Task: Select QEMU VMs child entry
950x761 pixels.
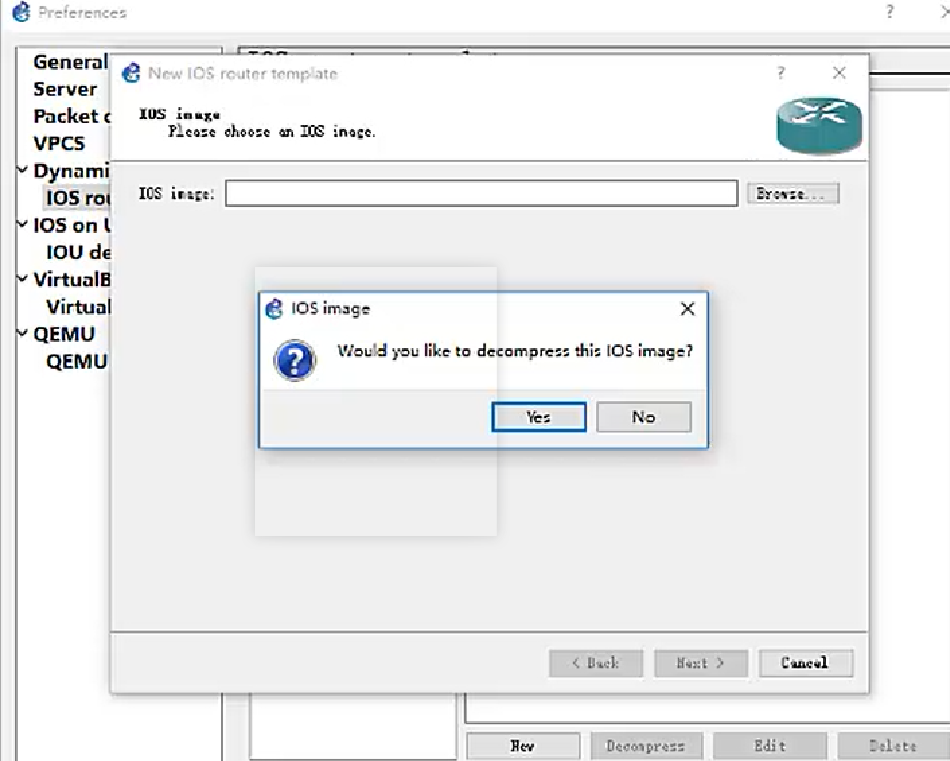Action: [x=77, y=362]
